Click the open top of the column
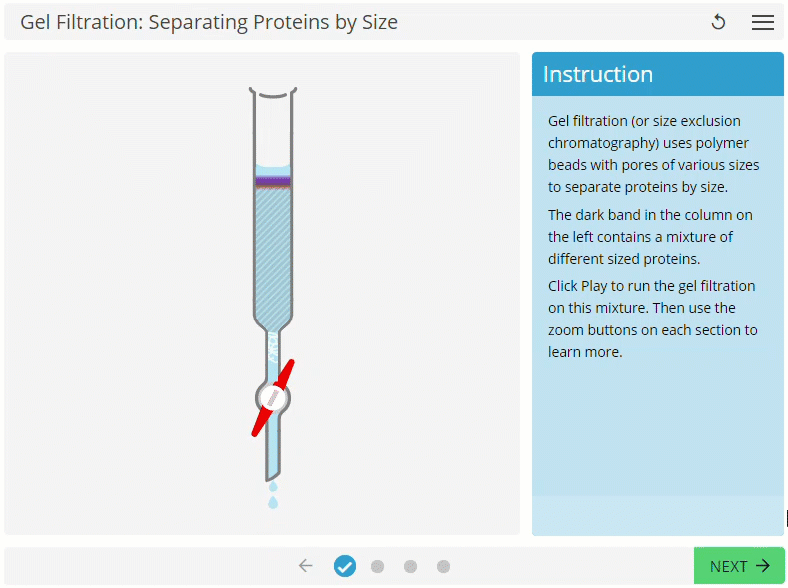Image resolution: width=788 pixels, height=588 pixels. (273, 93)
